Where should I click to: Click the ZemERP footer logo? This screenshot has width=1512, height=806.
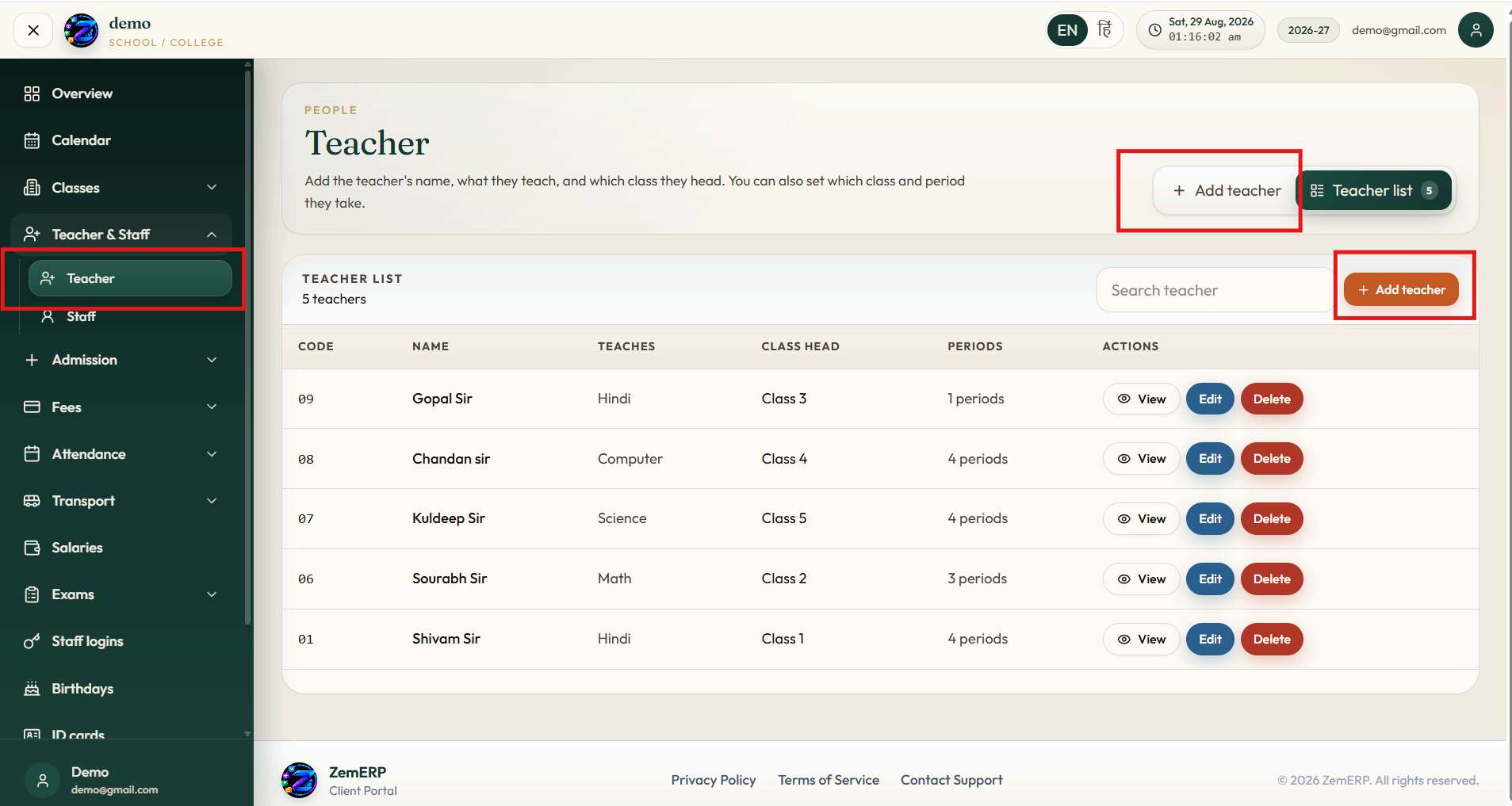coord(299,780)
